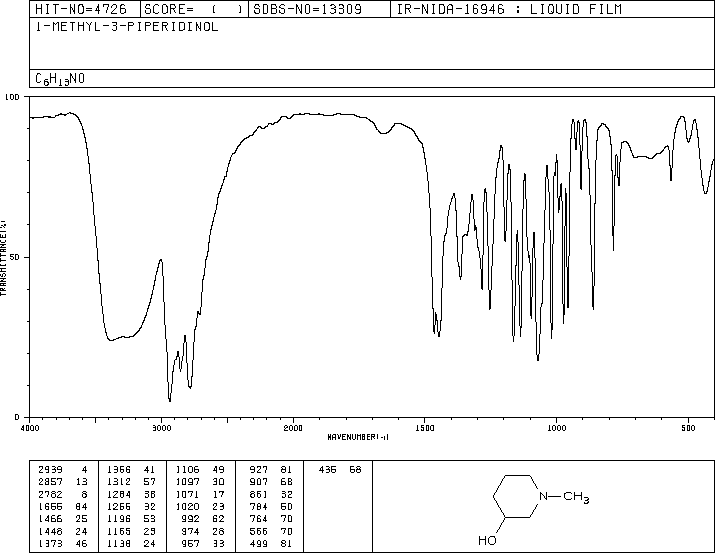This screenshot has width=715, height=553.
Task: Click the 4000 wavenumber axis label
Action: click(x=30, y=428)
